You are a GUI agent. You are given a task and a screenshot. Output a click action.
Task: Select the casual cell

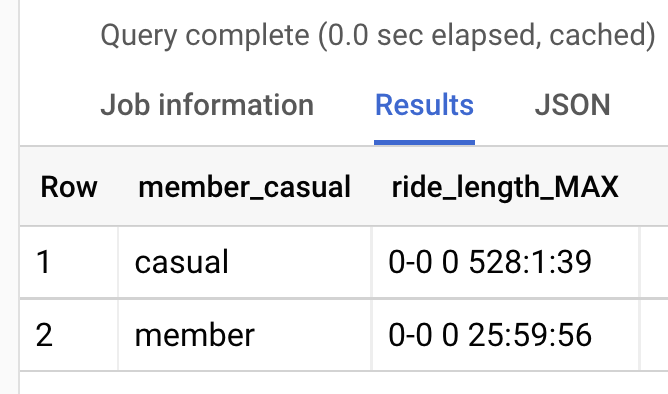(x=245, y=262)
